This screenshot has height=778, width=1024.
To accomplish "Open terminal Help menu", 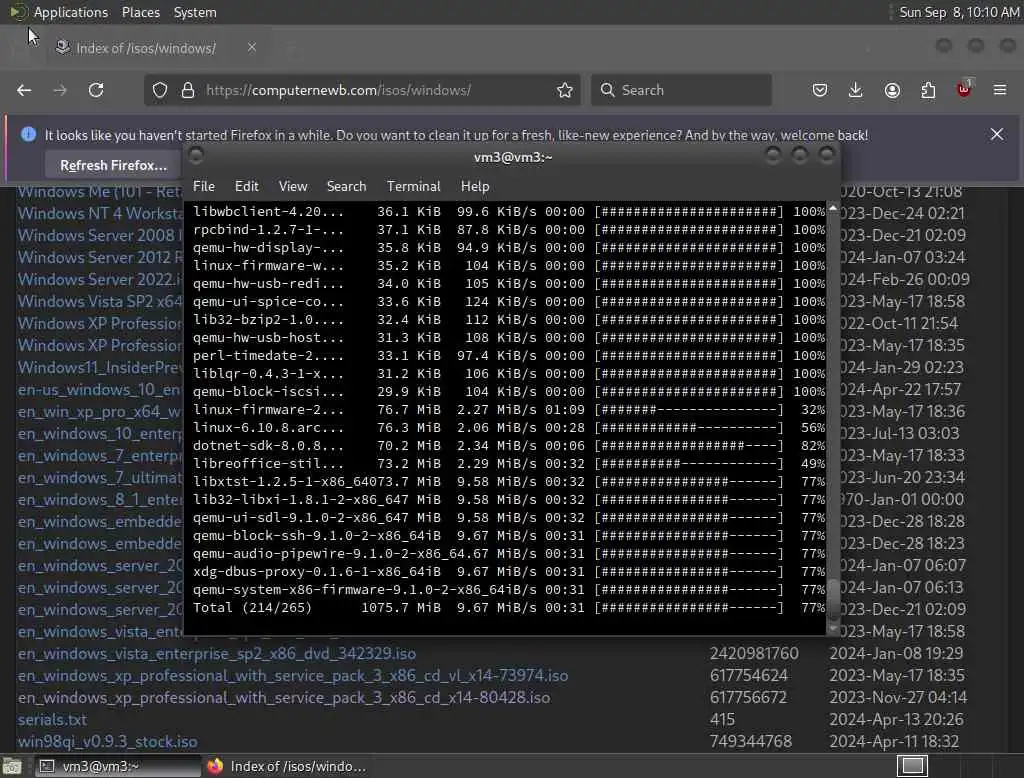I will click(x=475, y=186).
